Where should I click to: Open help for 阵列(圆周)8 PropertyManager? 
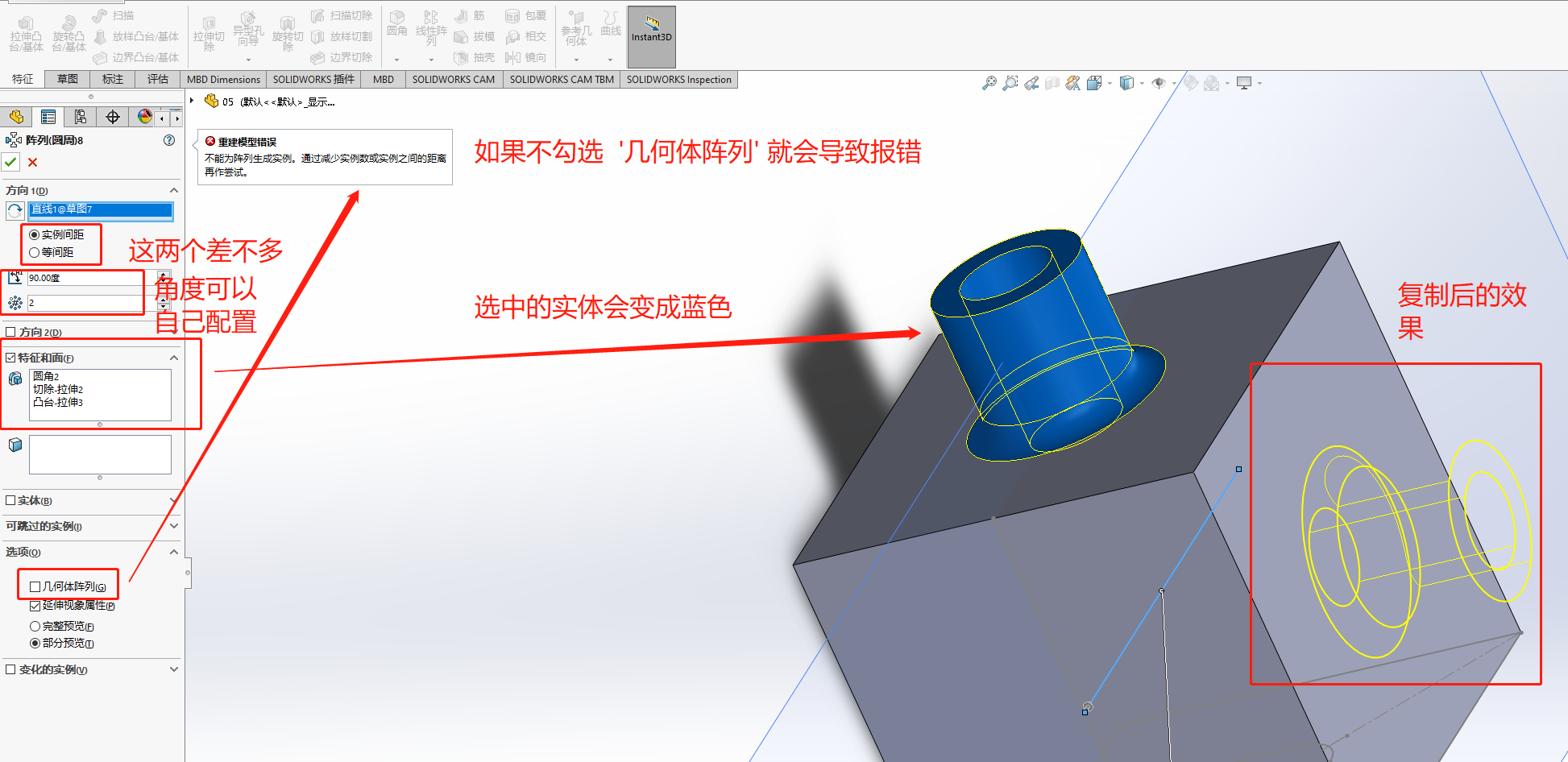[x=169, y=140]
